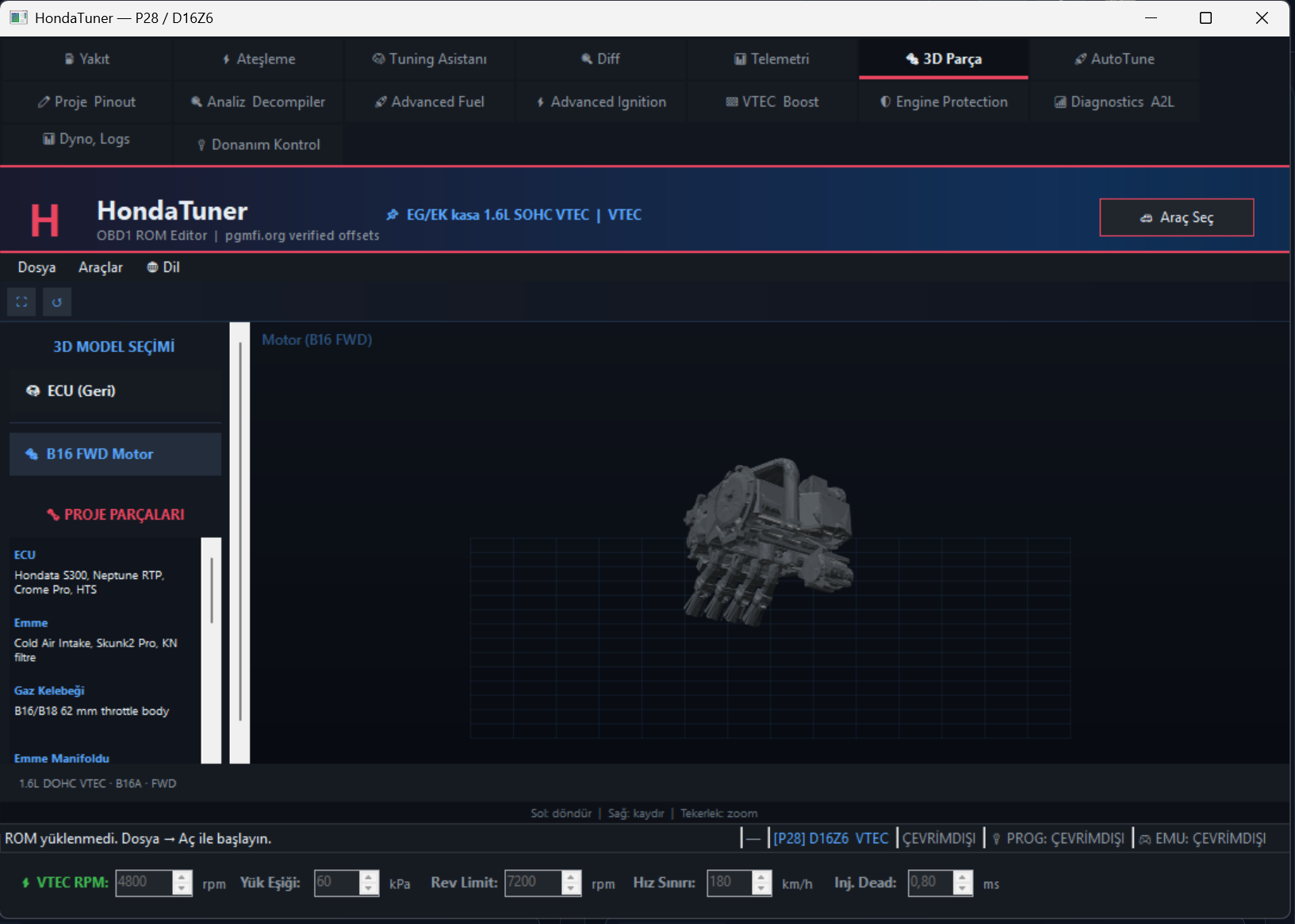This screenshot has width=1295, height=924.
Task: Click the reset view icon in the 3D toolbar
Action: pos(57,301)
